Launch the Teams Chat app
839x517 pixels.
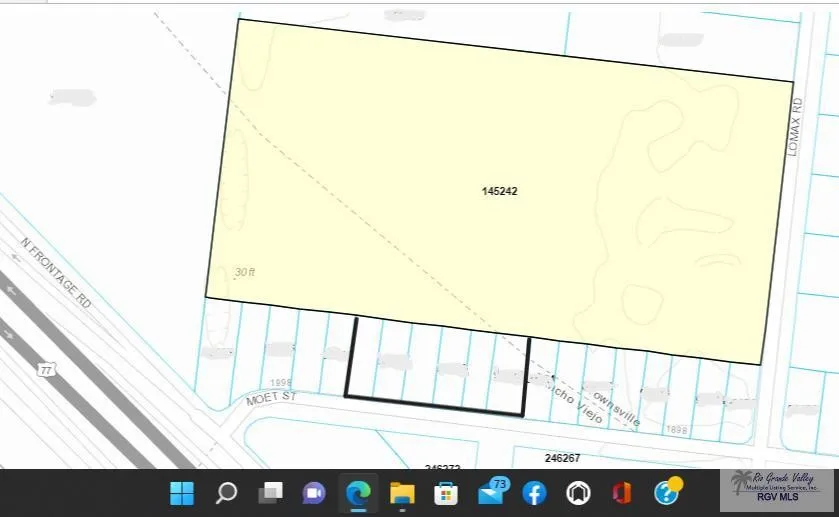coord(314,493)
